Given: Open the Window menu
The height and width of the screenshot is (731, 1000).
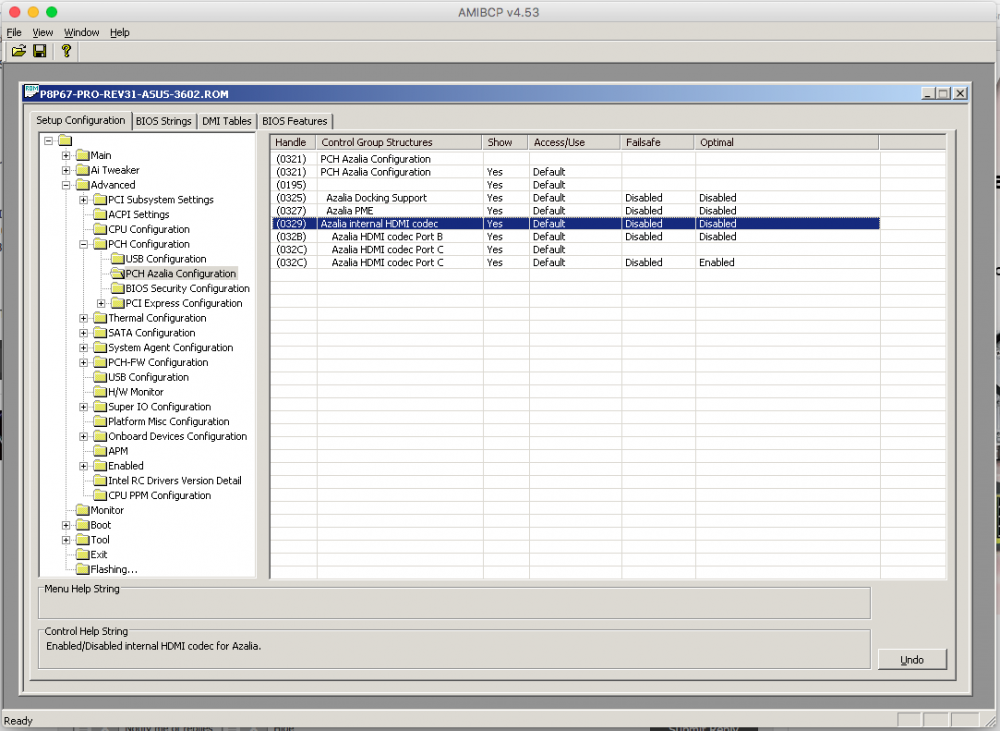Looking at the screenshot, I should click(82, 32).
